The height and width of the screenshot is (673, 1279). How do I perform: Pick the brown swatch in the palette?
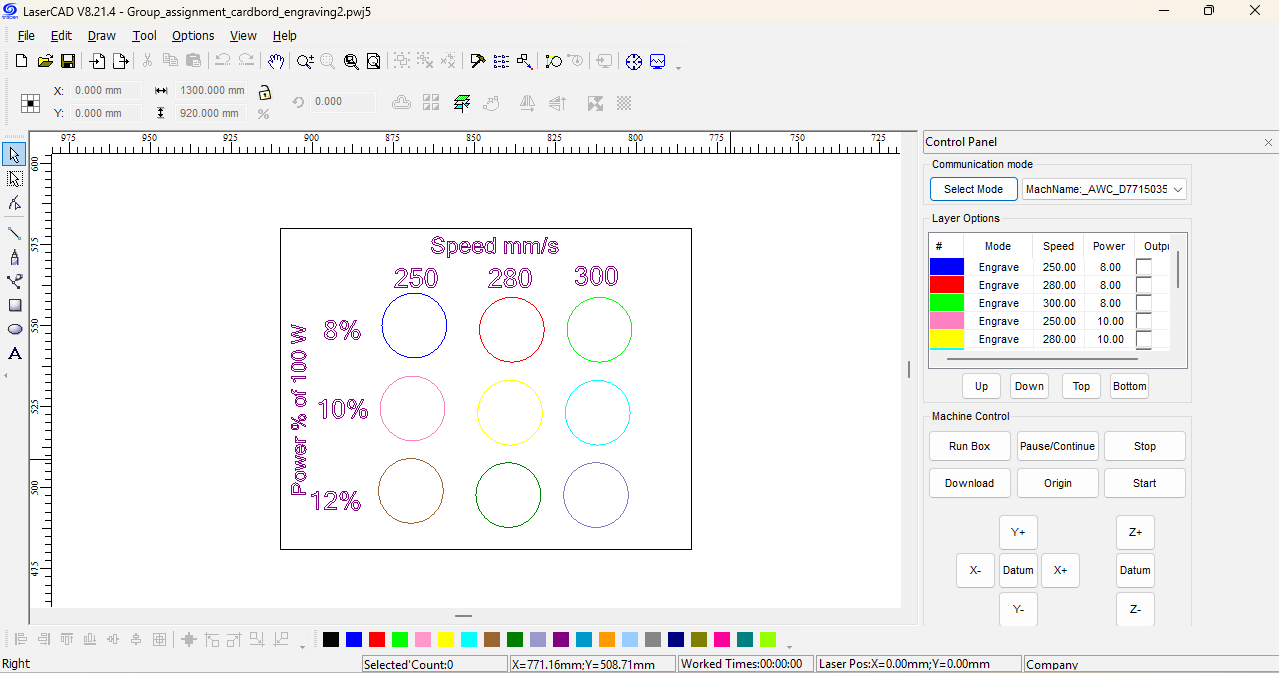click(492, 639)
